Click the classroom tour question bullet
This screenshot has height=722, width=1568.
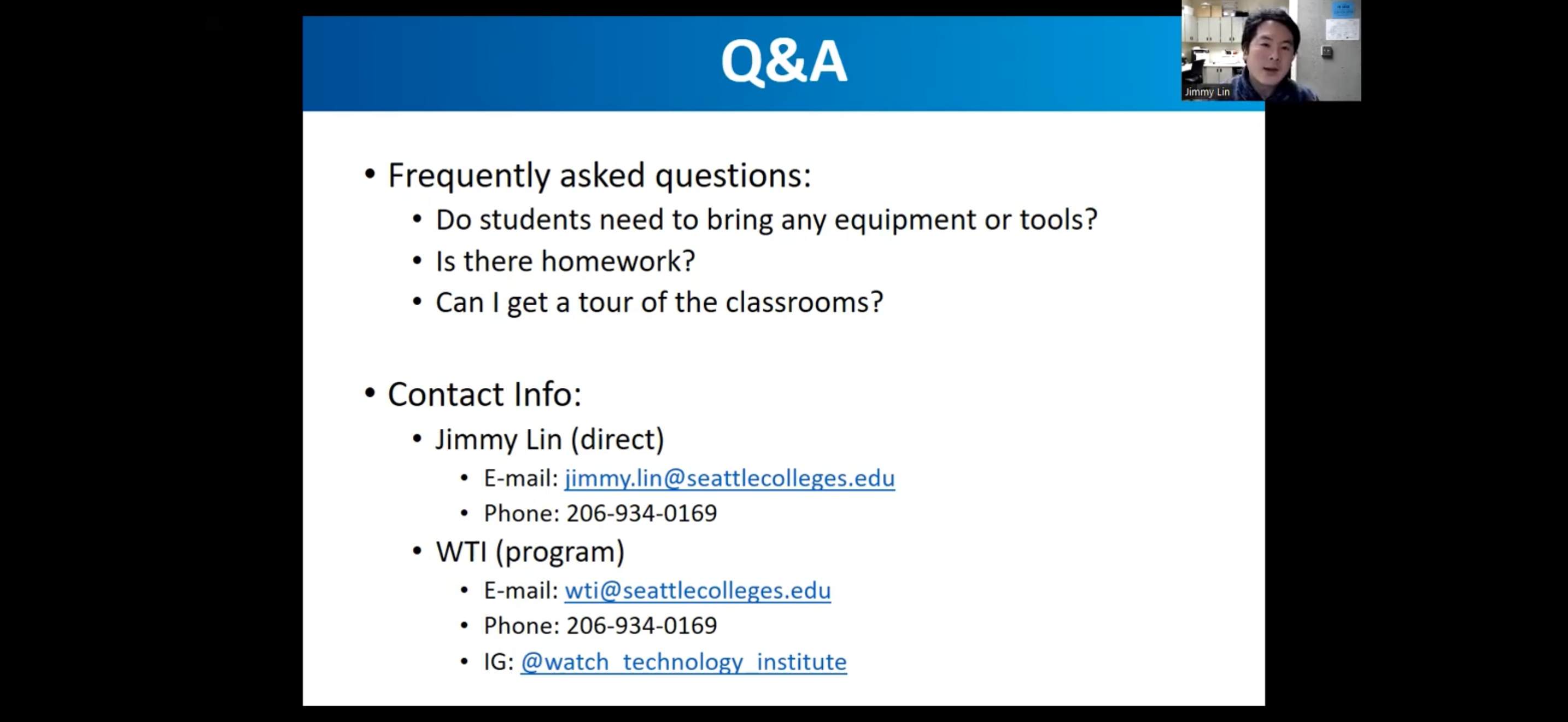[x=659, y=302]
